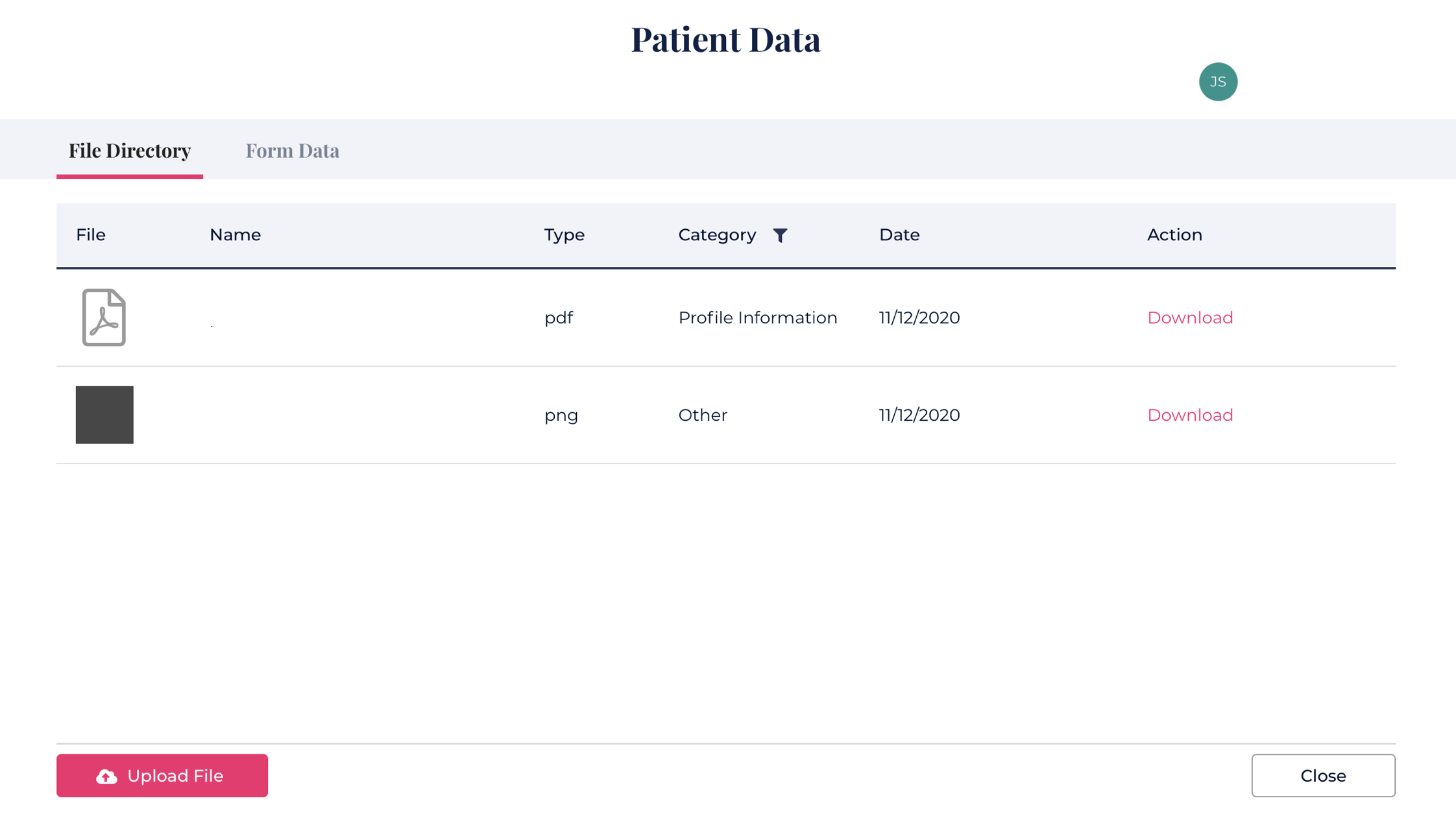Click the Patient Data heading
The width and height of the screenshot is (1456, 831).
pos(725,39)
